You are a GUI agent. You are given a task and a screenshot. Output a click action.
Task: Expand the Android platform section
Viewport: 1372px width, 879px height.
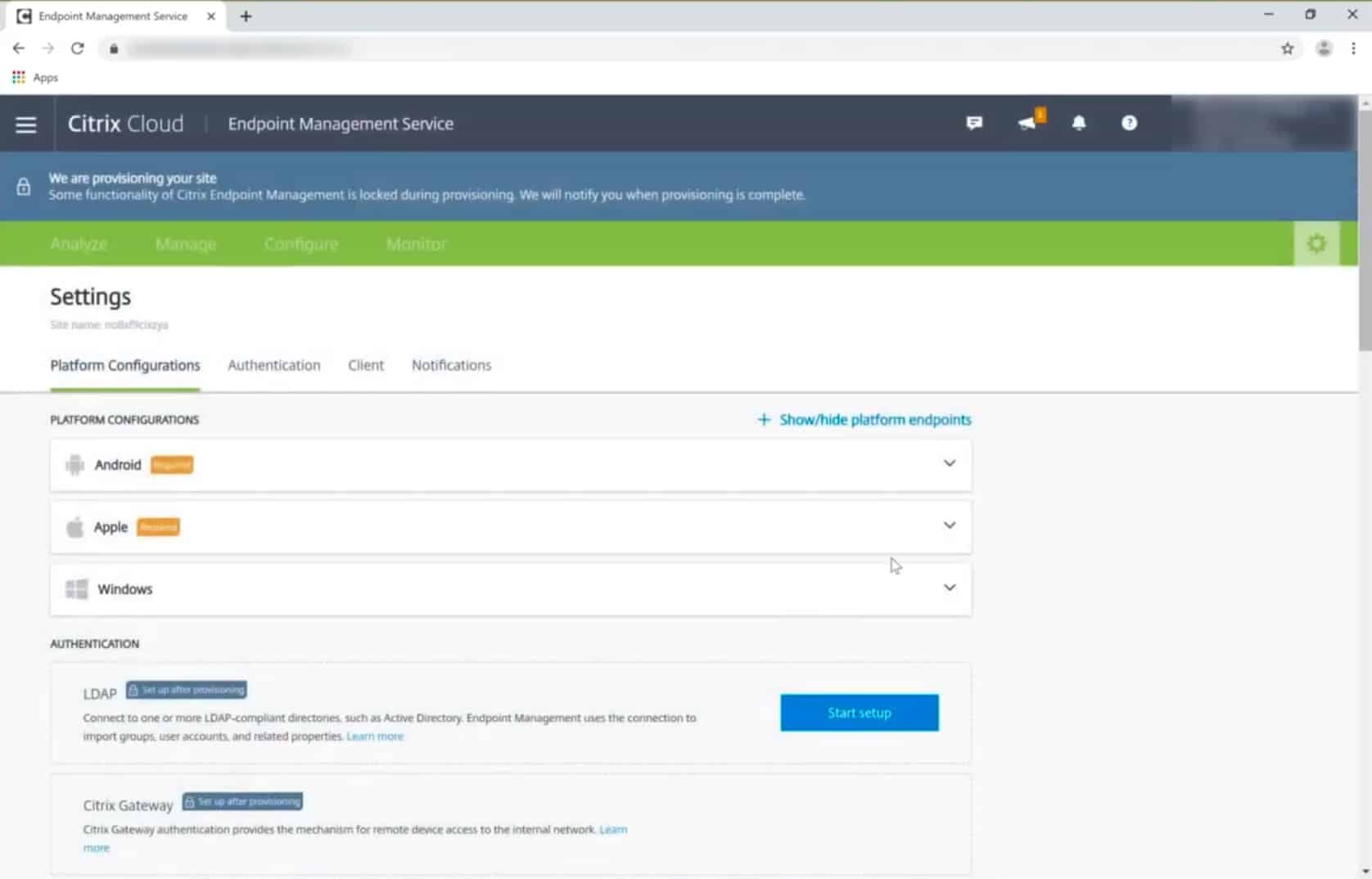coord(950,463)
